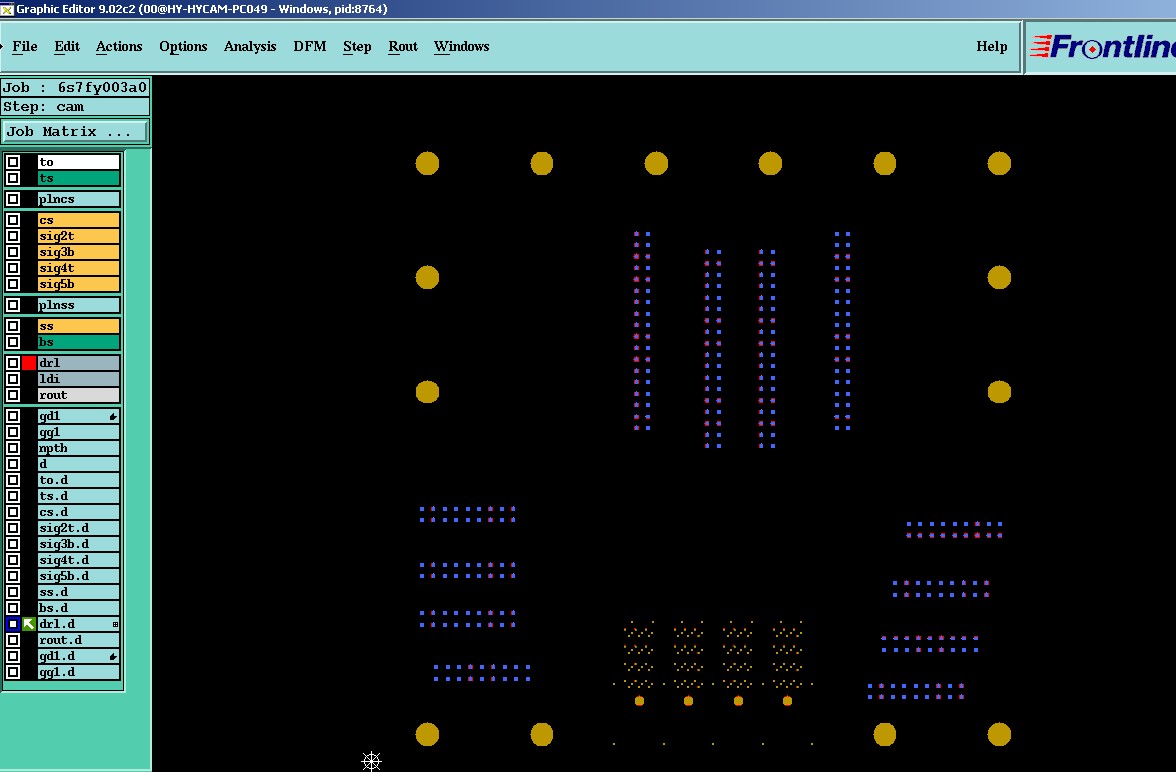Screen dimensions: 1176x772
Task: Click the small grid icon in drl.d row
Action: 116,624
